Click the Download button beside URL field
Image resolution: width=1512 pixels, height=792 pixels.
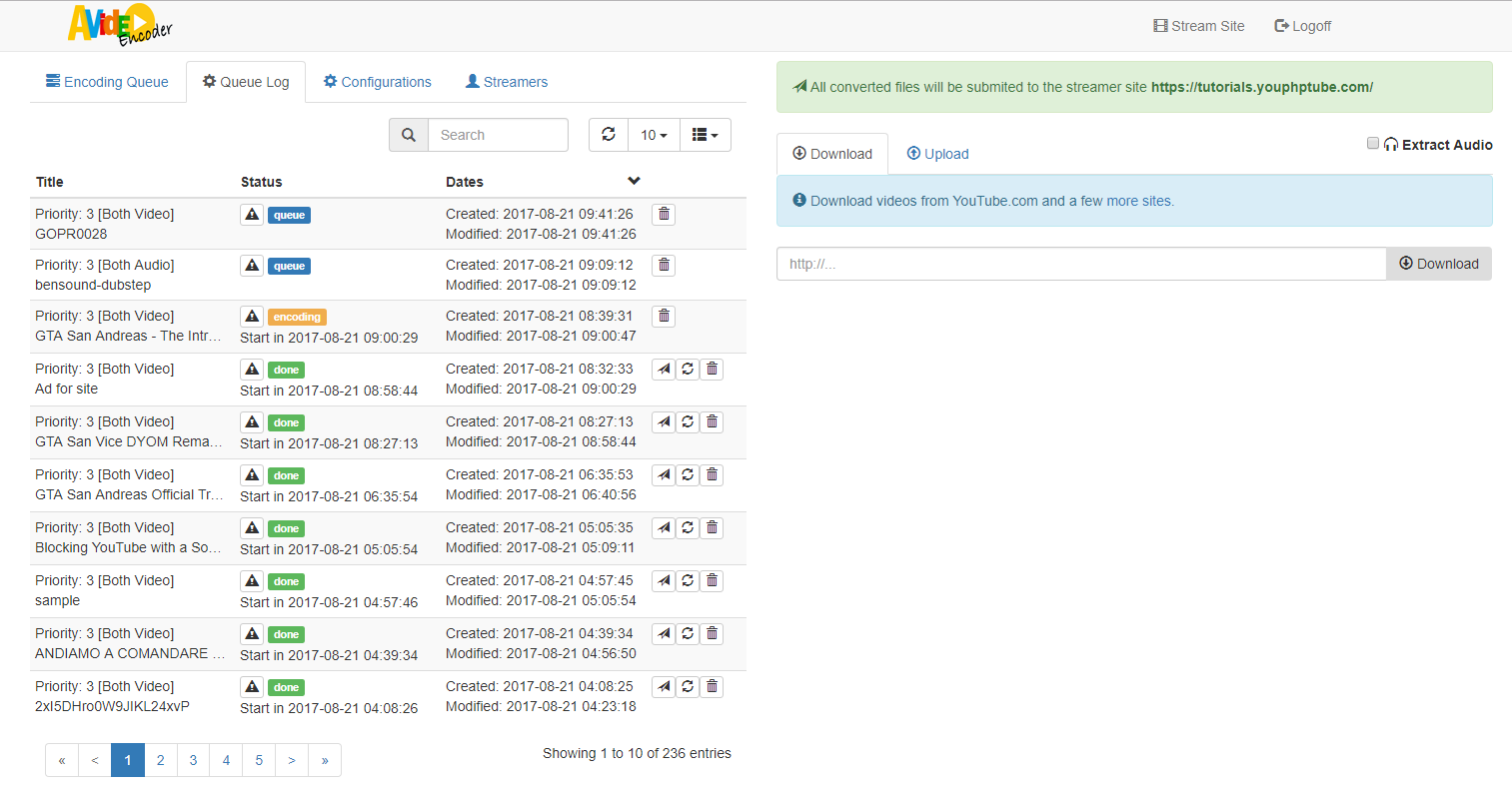pos(1439,264)
